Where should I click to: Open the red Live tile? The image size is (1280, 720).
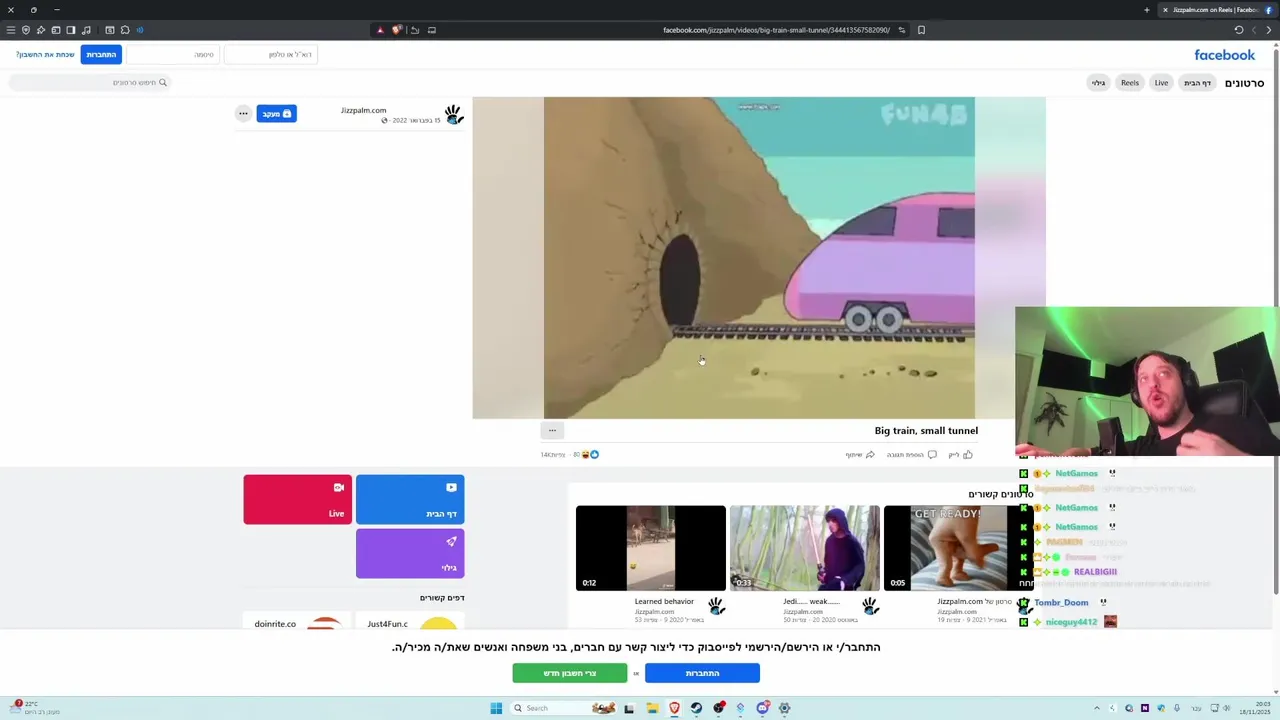pyautogui.click(x=297, y=499)
